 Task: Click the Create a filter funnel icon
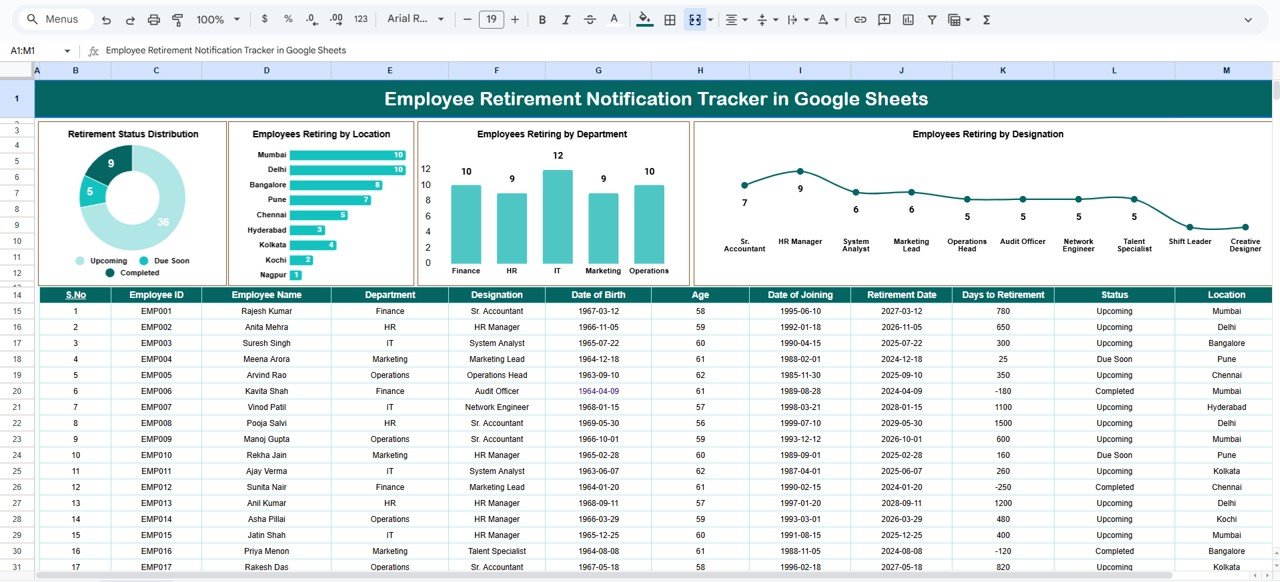932,20
